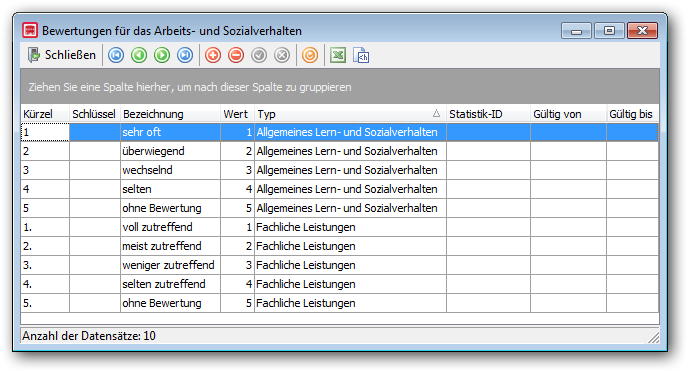Click the grey cancel X icon
This screenshot has height=372, width=688.
pos(282,55)
